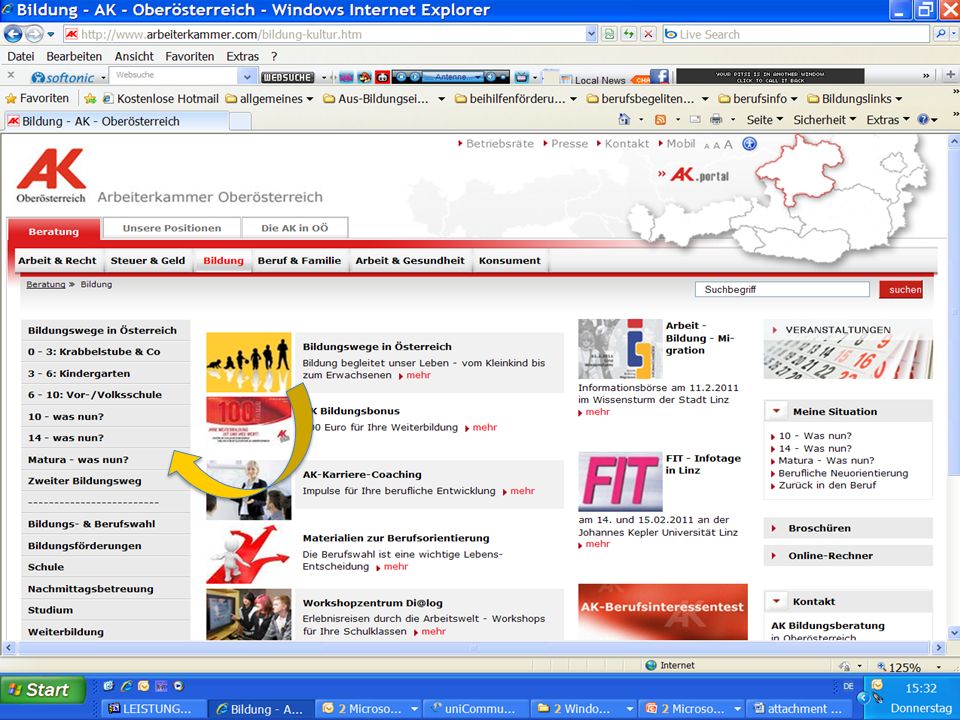The width and height of the screenshot is (960, 720).
Task: Click the FIT Infotage thumbnail image
Action: point(620,481)
